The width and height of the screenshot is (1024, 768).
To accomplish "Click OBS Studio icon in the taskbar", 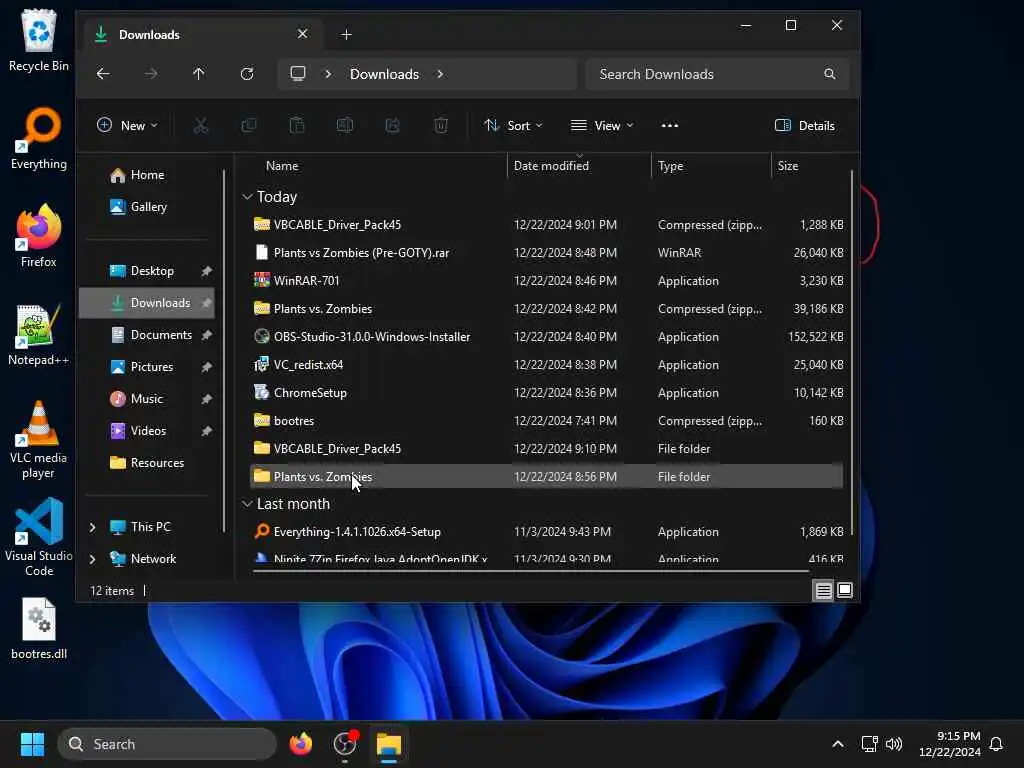I will tap(345, 744).
